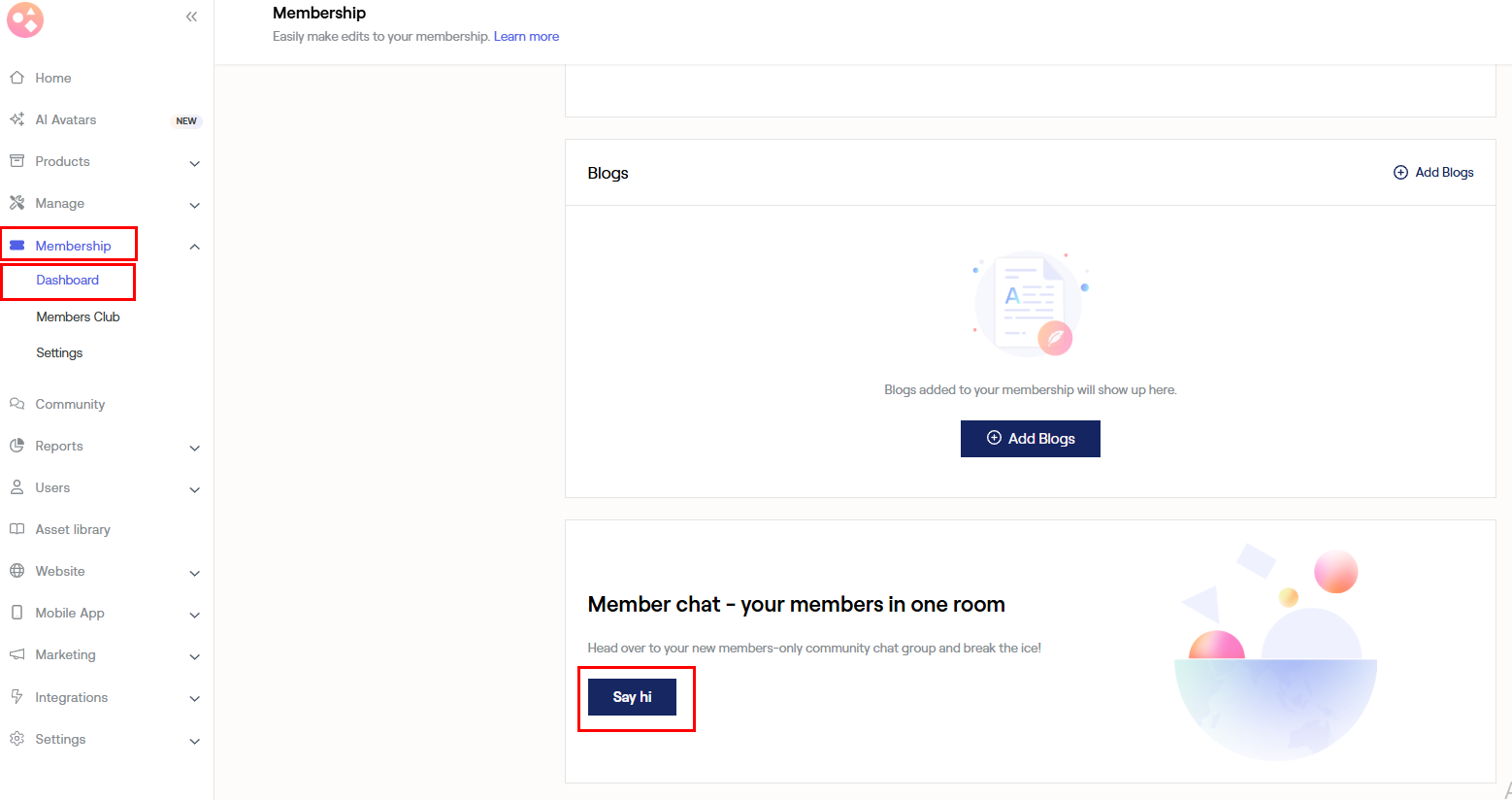Collapse the sidebar with double-chevron icon
1512x800 pixels.
[x=192, y=17]
